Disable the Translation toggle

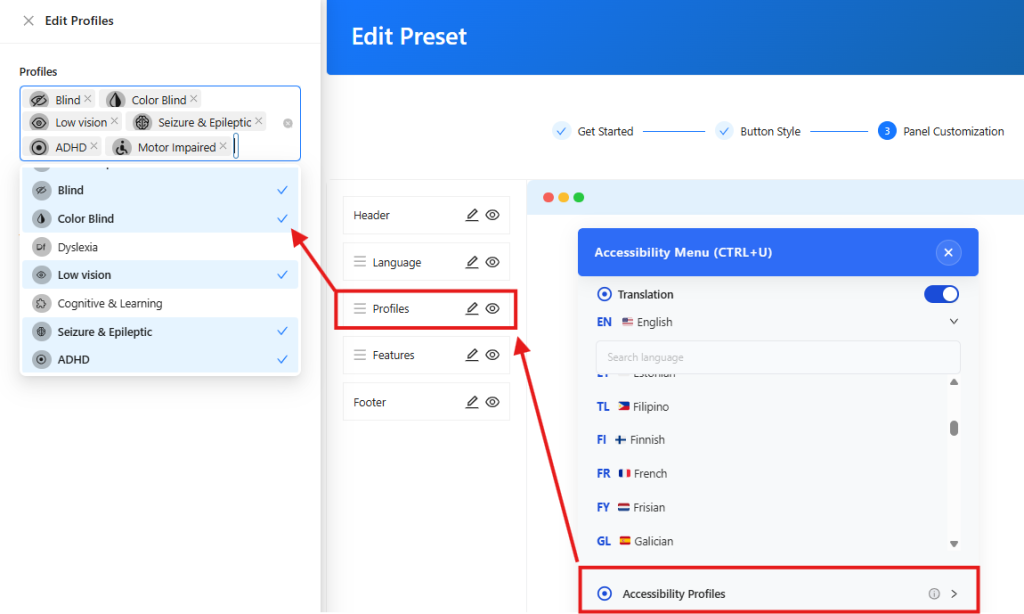pos(940,294)
